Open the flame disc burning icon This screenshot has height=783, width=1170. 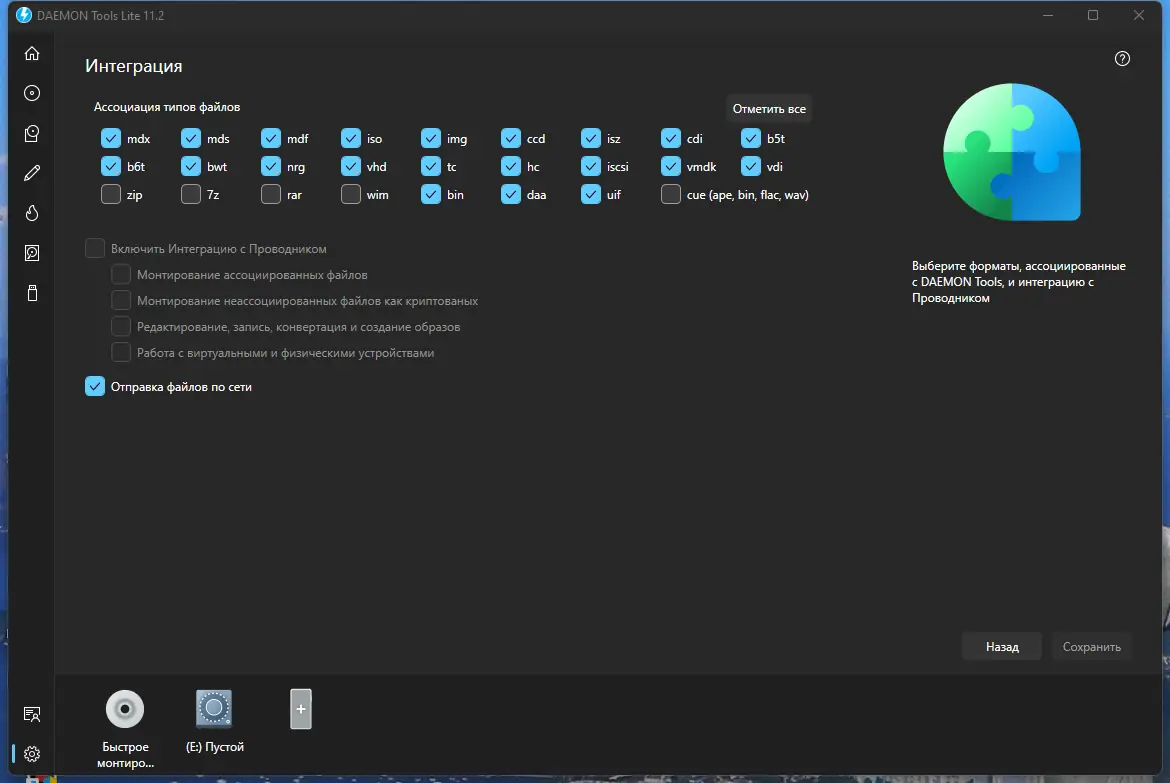click(x=31, y=213)
